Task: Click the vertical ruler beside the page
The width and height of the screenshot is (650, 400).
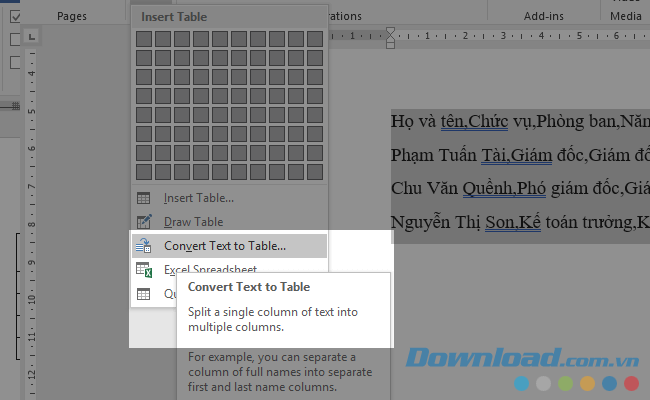Action: point(32,224)
